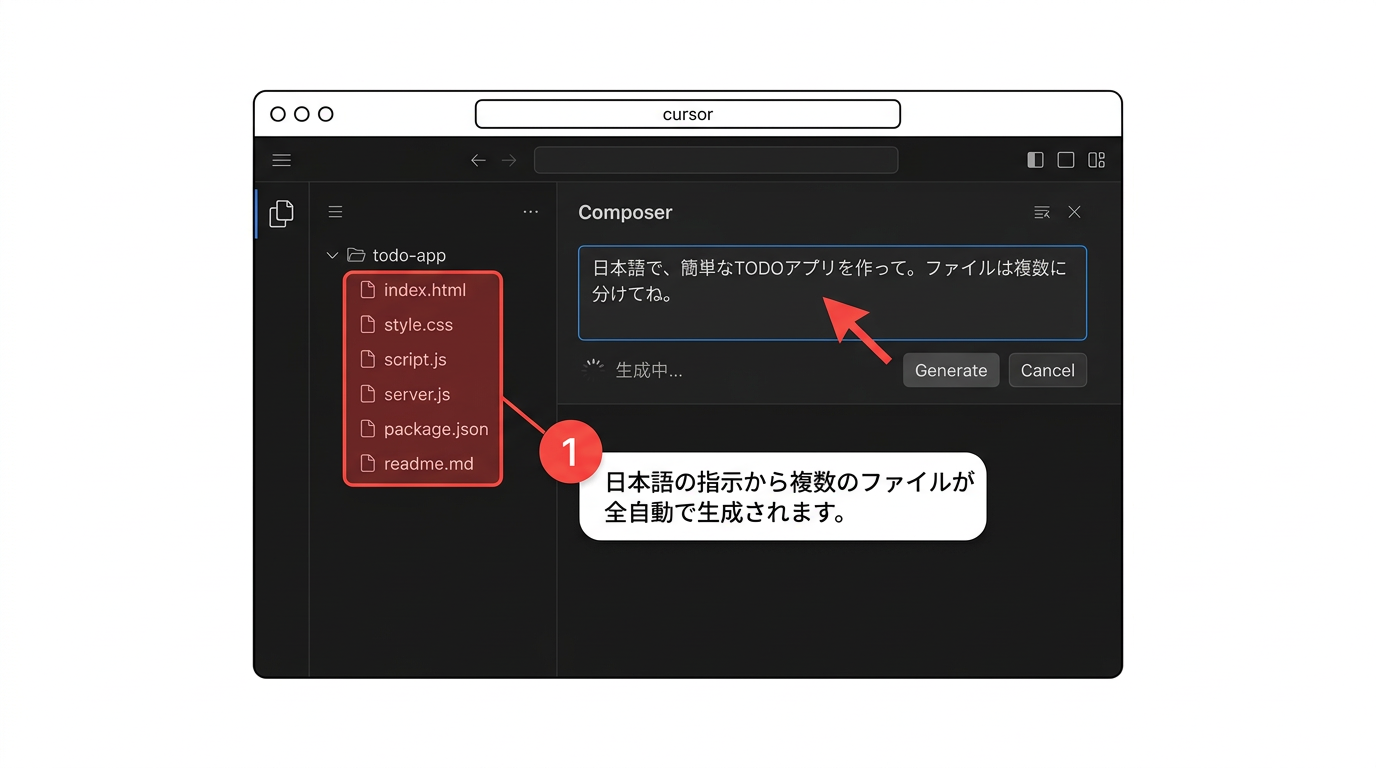This screenshot has width=1376, height=768.
Task: Click the cursor window title bar
Action: (x=687, y=114)
